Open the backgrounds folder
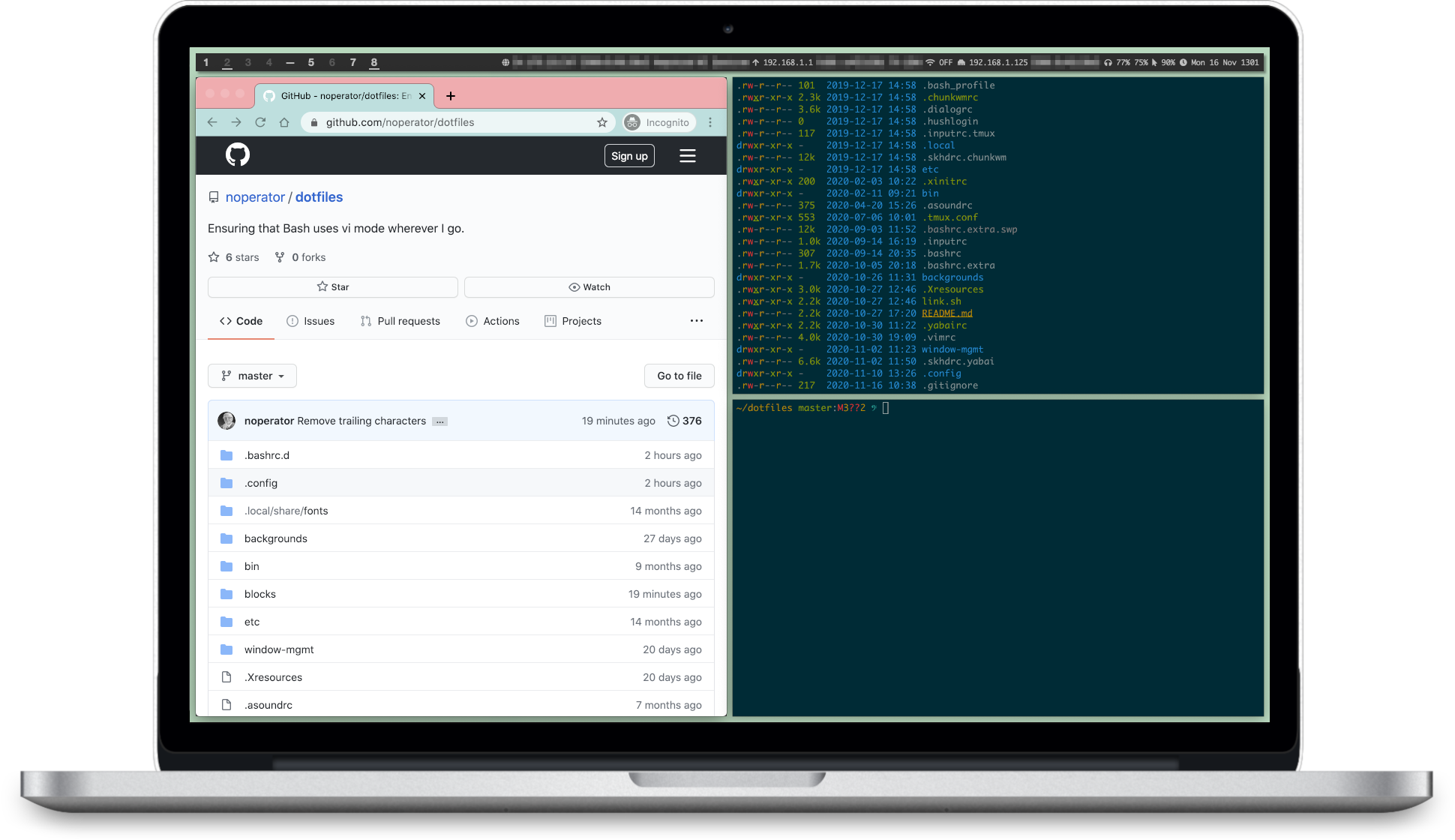The image size is (1455, 840). tap(276, 538)
